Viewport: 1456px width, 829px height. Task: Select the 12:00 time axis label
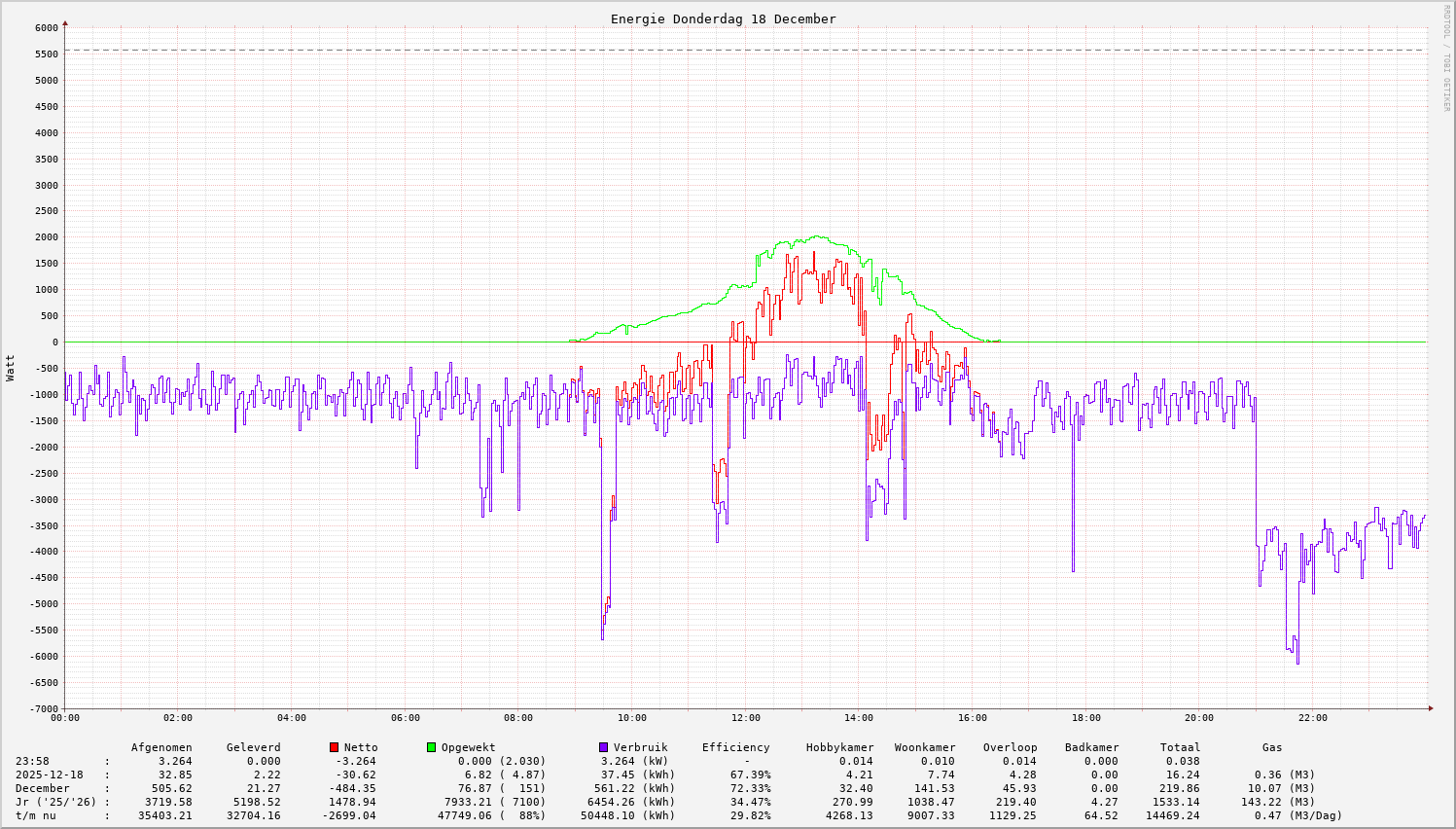[x=745, y=718]
